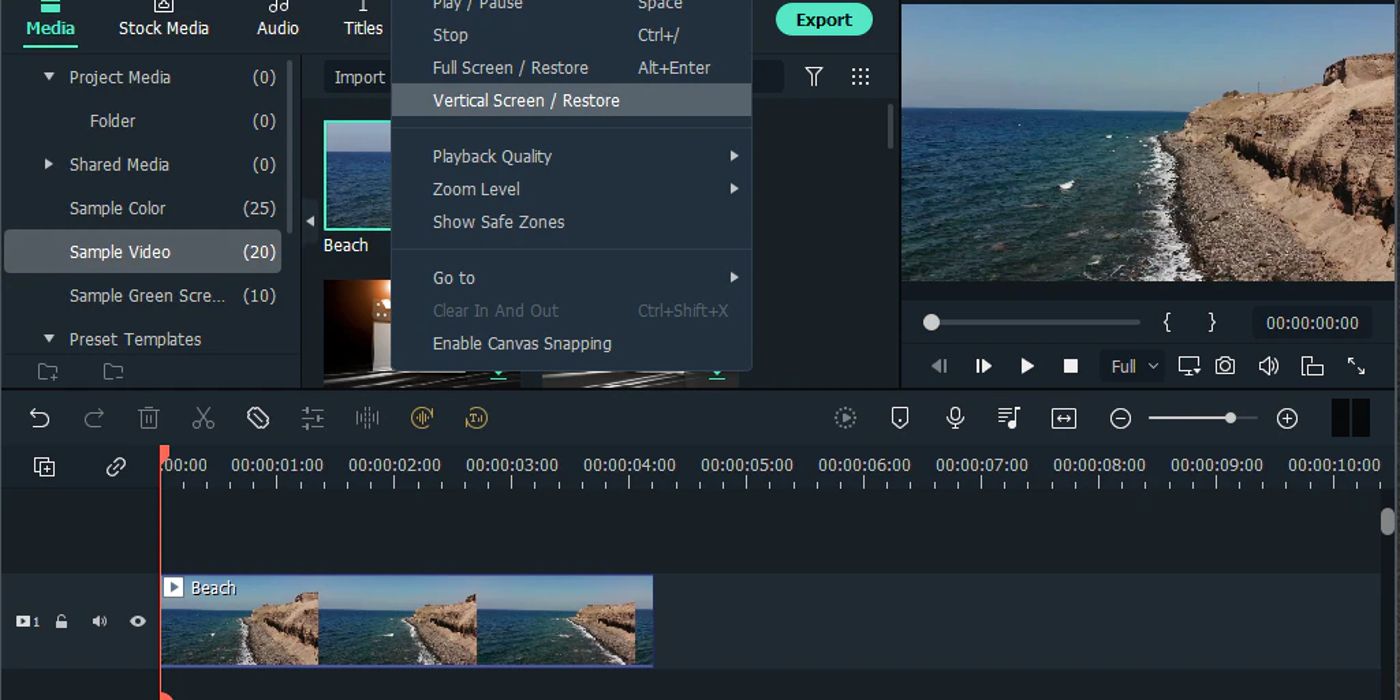Click the zoom-to-fit timeline icon

[x=1064, y=419]
